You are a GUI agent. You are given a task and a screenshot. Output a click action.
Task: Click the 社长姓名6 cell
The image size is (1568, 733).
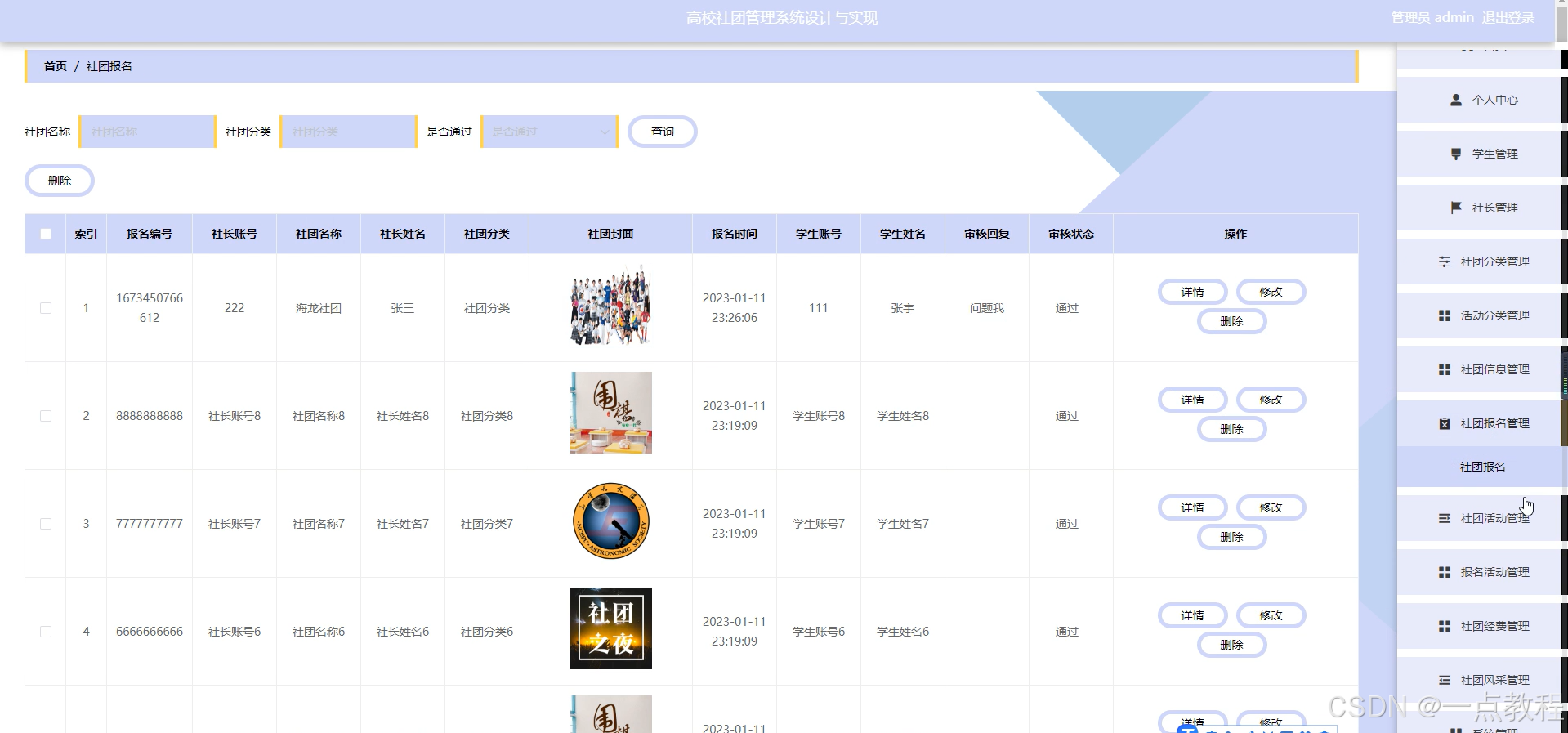[x=403, y=632]
